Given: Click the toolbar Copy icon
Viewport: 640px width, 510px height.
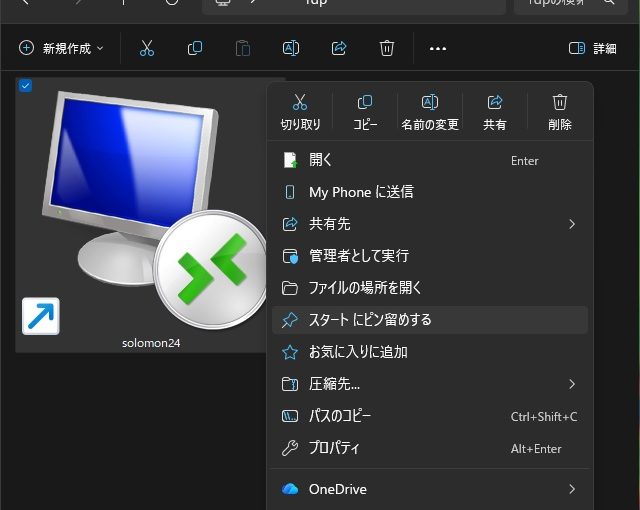Looking at the screenshot, I should (x=195, y=48).
